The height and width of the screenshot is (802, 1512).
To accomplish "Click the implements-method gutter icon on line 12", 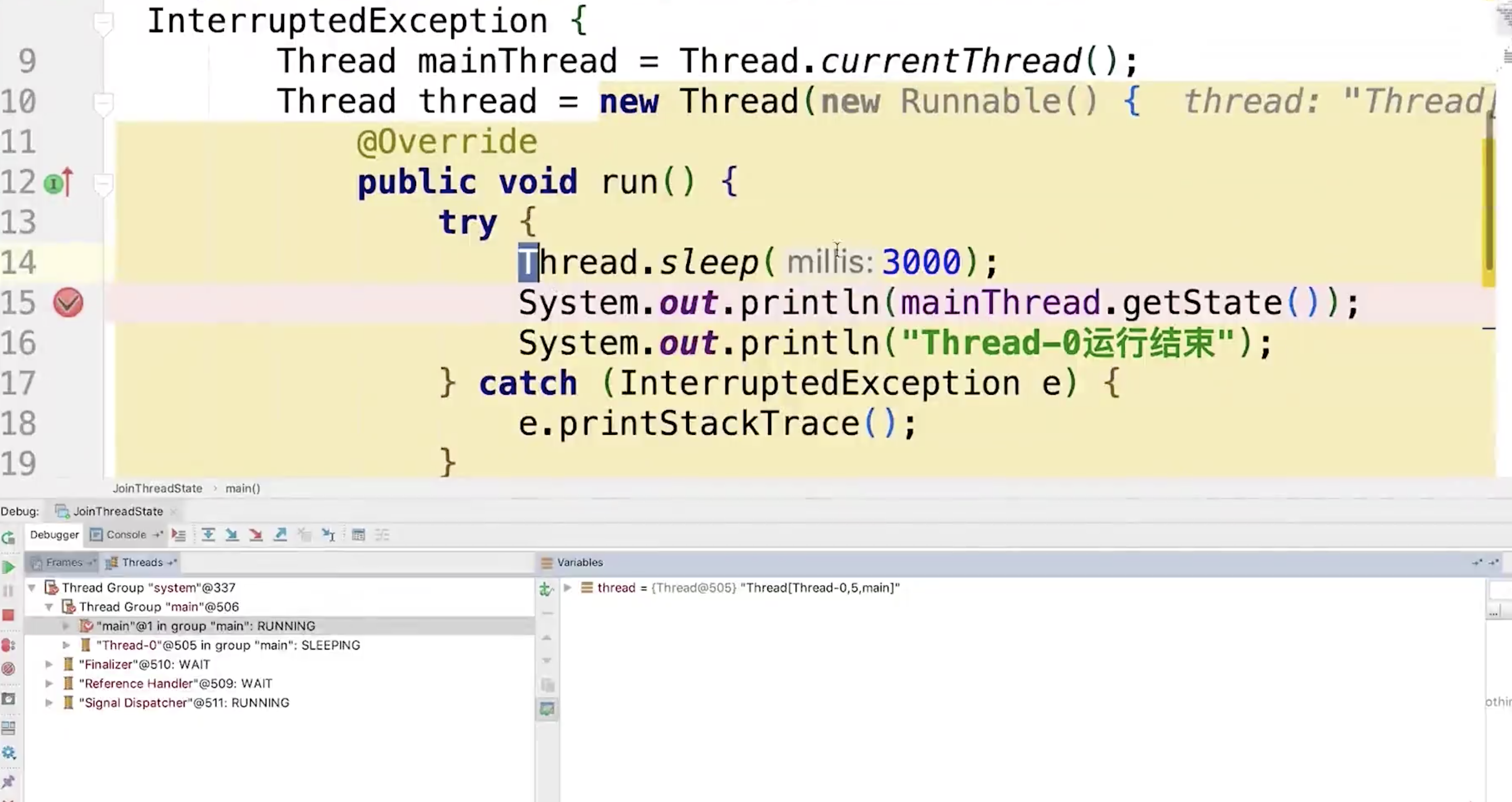I will click(x=58, y=183).
